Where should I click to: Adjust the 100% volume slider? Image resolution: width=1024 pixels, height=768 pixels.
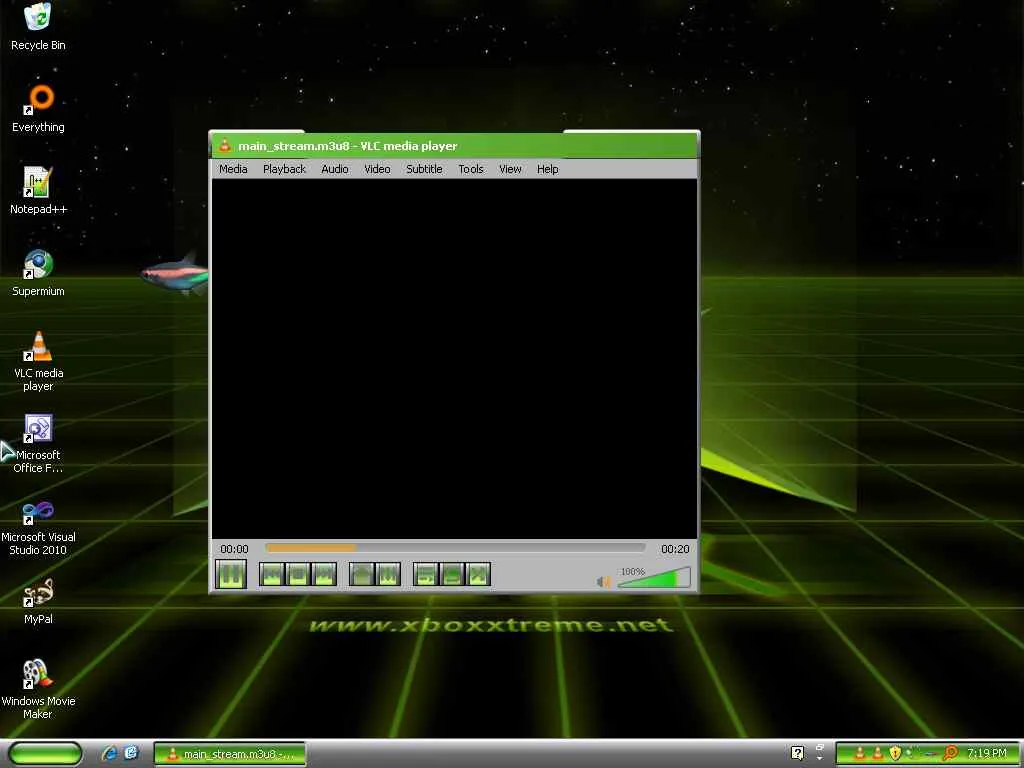pos(654,578)
